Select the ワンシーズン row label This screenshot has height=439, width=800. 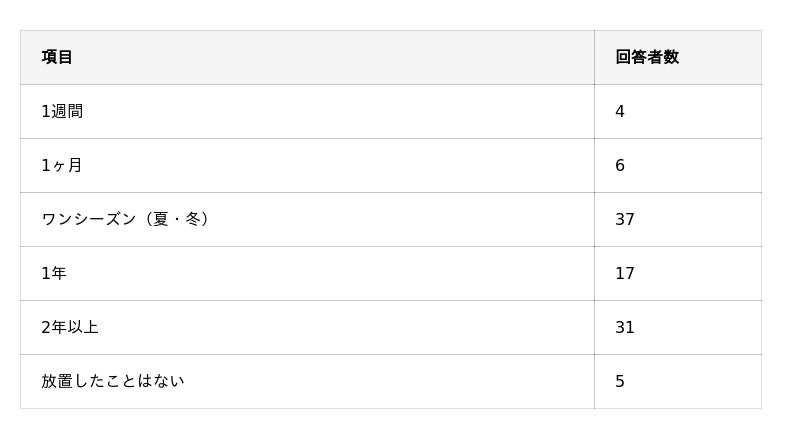point(125,219)
